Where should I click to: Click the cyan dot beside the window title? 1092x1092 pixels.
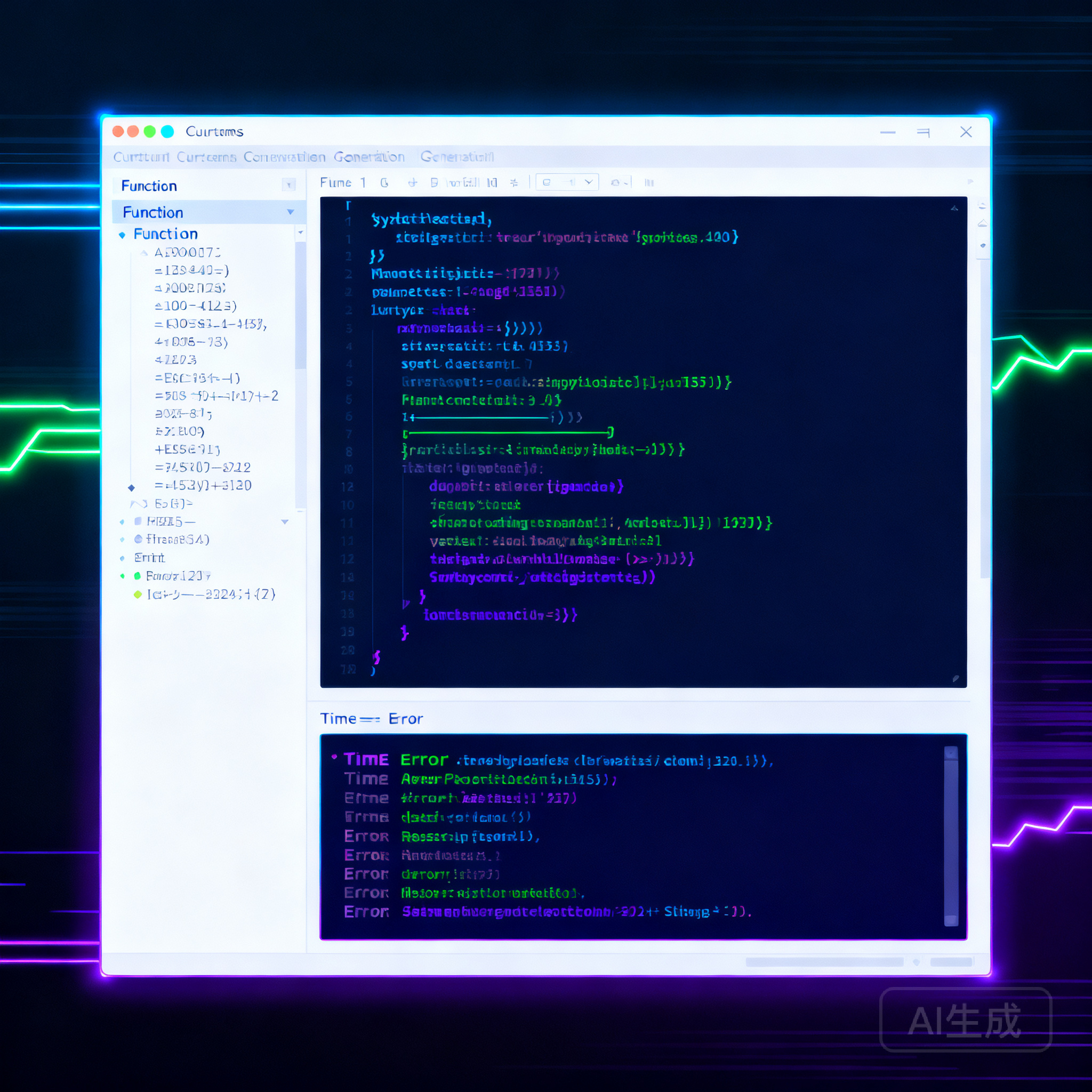tap(167, 131)
